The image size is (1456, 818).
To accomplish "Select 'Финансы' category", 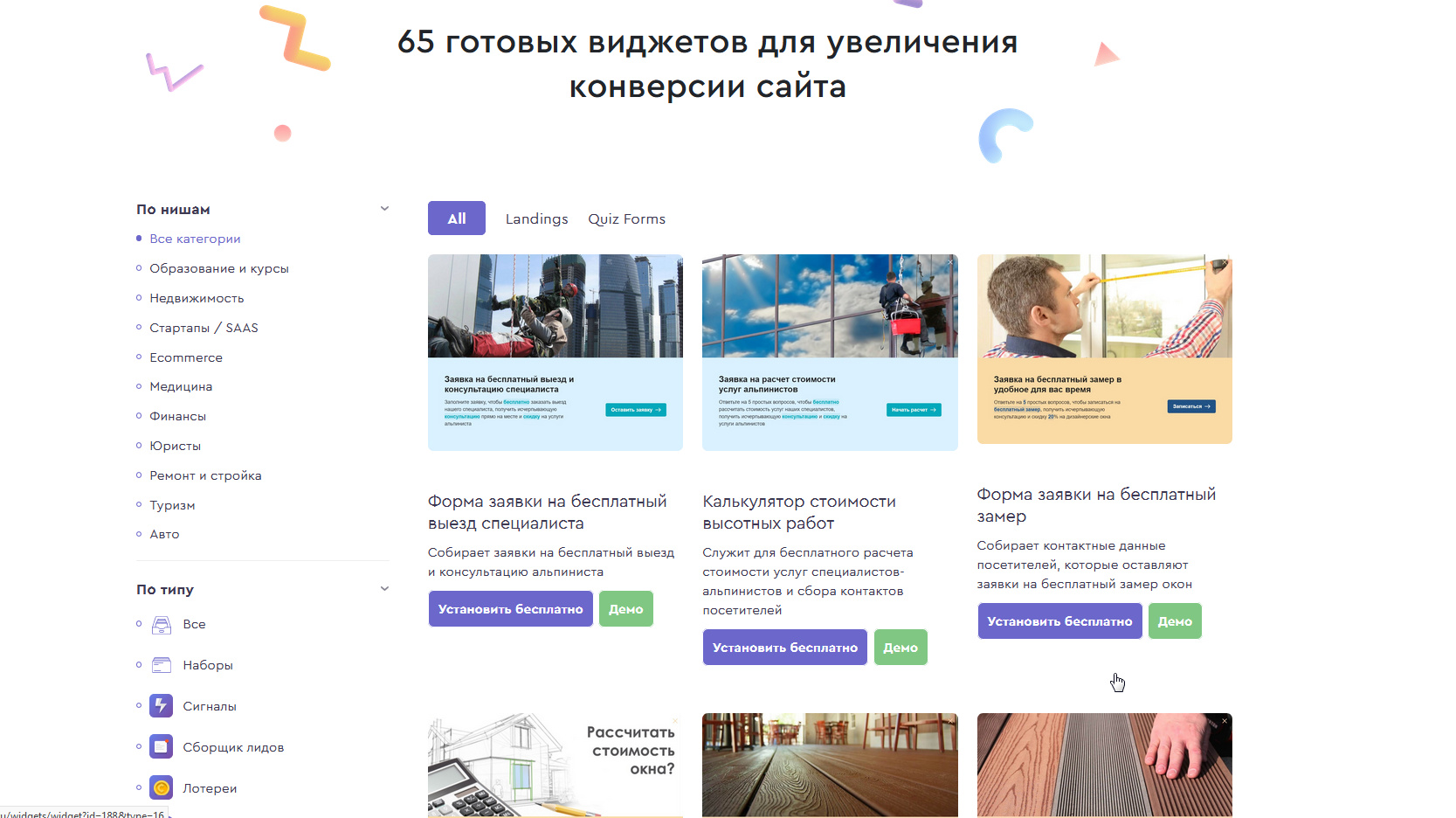I will pyautogui.click(x=177, y=416).
